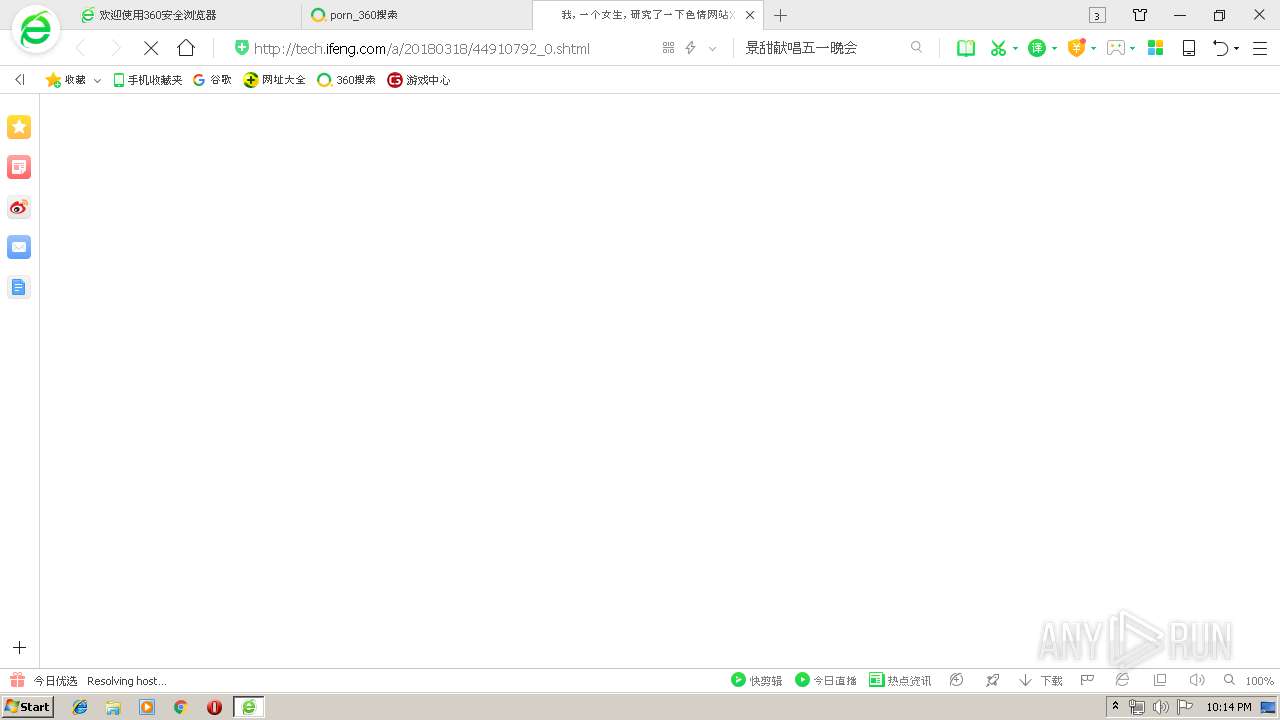1280x720 pixels.
Task: Click the game controller icon
Action: (x=1116, y=48)
